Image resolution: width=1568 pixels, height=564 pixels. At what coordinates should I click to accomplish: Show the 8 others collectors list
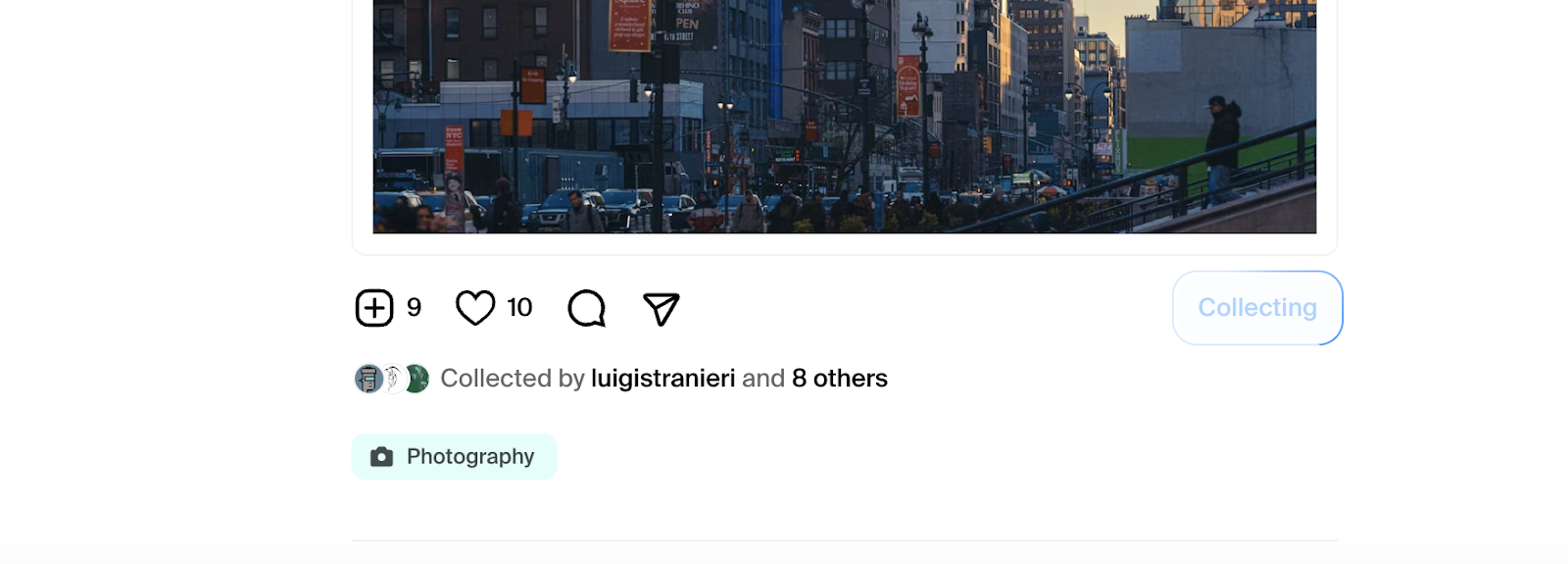click(x=840, y=379)
